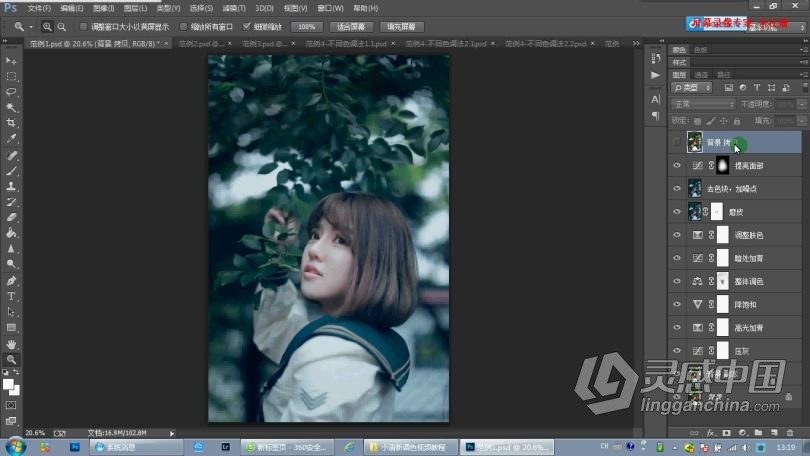Click the Zoom In icon in options bar

pos(47,26)
